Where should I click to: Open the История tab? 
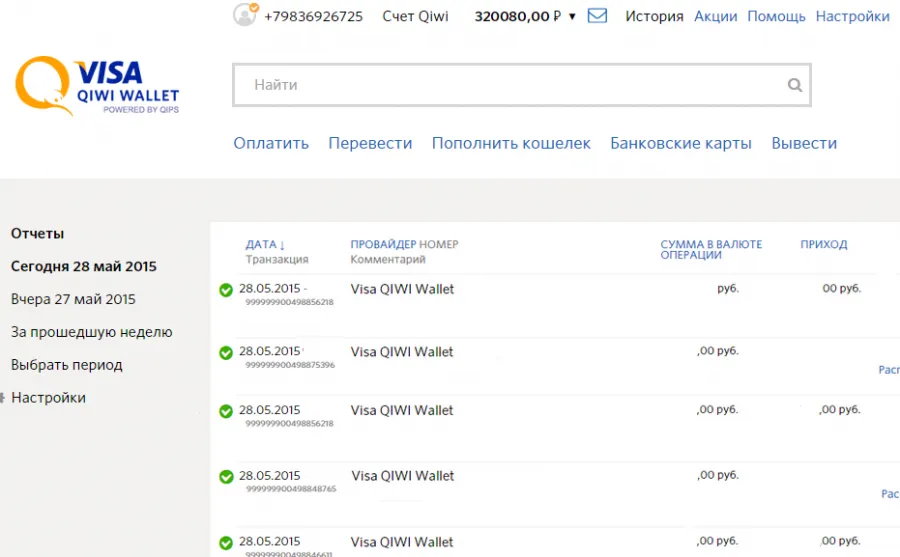[654, 16]
